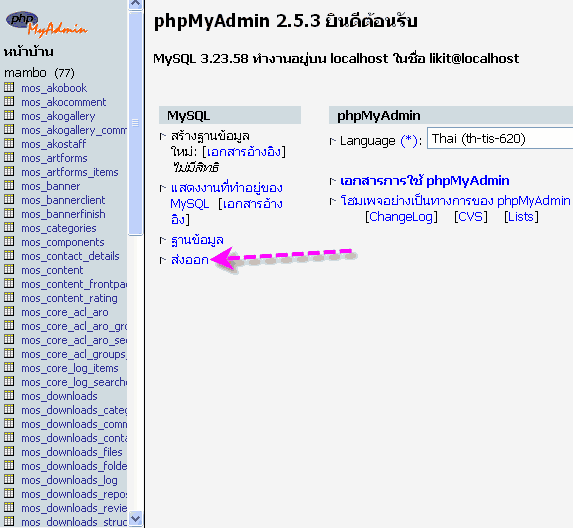This screenshot has height=528, width=573.
Task: Select the mambo (77) database
Action: coord(39,73)
